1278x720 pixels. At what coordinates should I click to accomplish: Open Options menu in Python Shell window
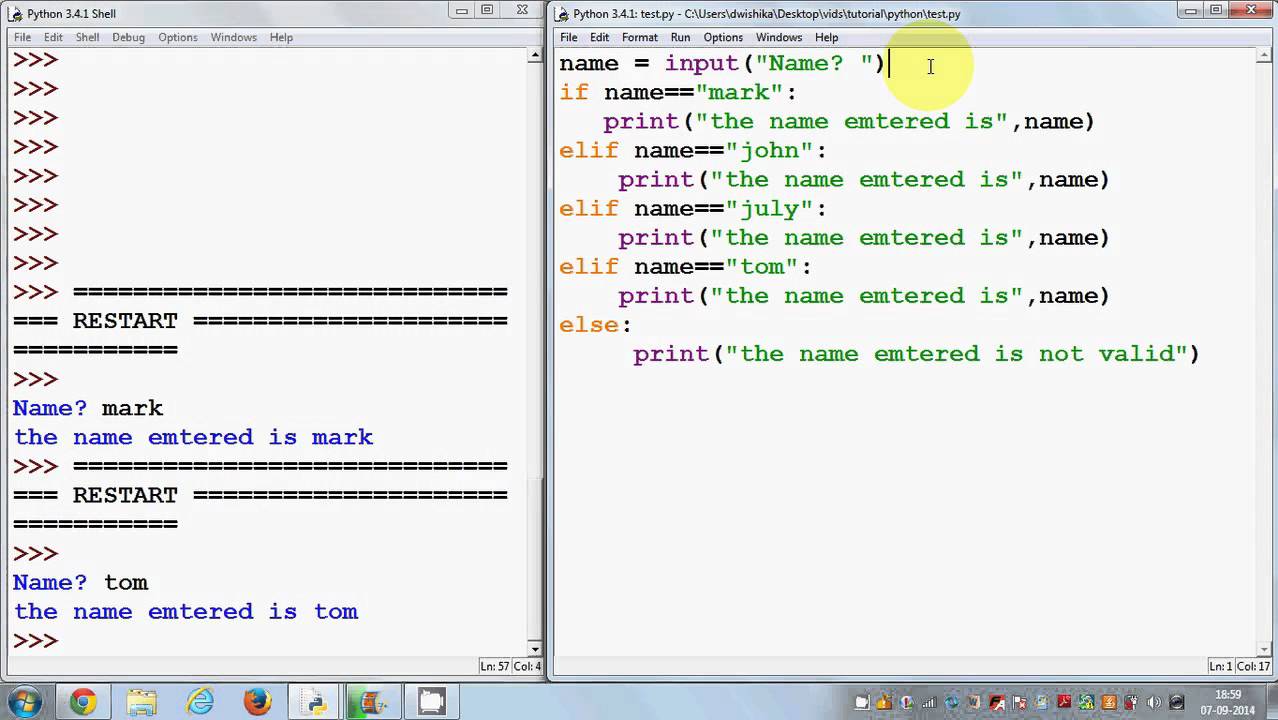click(x=177, y=37)
